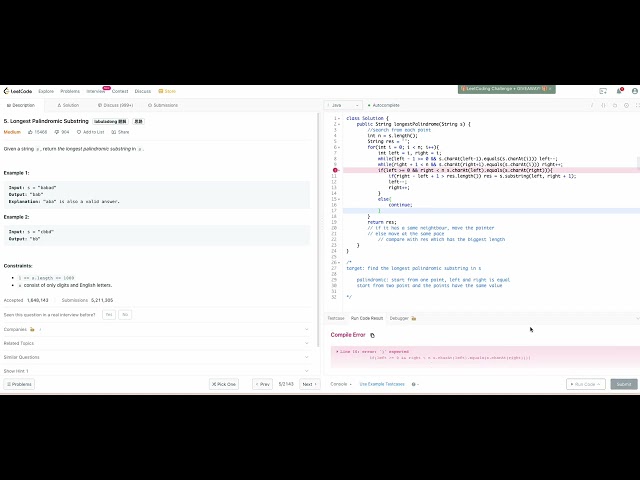Switch to the Debugger tab
The height and width of the screenshot is (480, 640).
[x=402, y=318]
